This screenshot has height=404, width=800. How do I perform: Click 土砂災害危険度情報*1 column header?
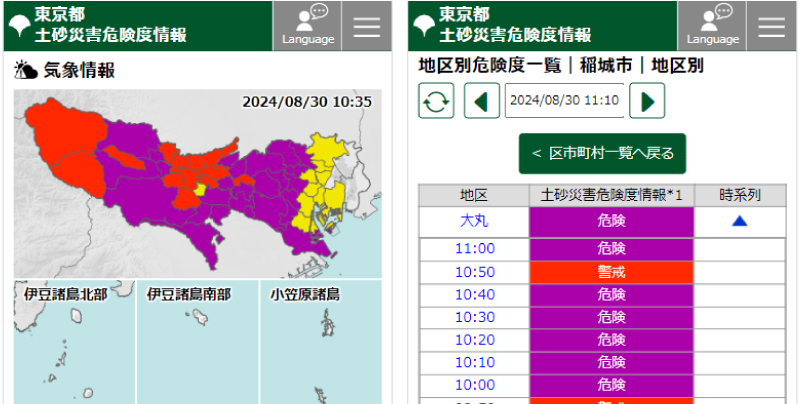(x=611, y=195)
